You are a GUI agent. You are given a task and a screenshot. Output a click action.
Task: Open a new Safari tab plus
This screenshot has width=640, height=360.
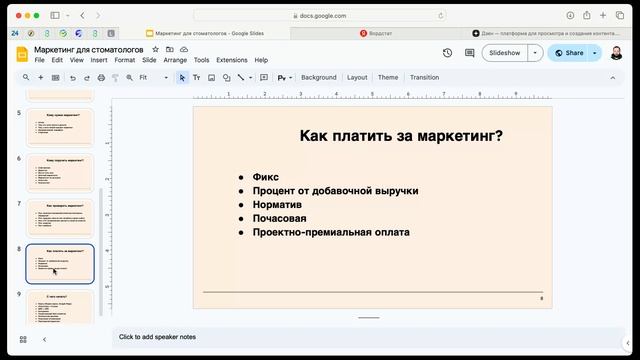pyautogui.click(x=603, y=16)
